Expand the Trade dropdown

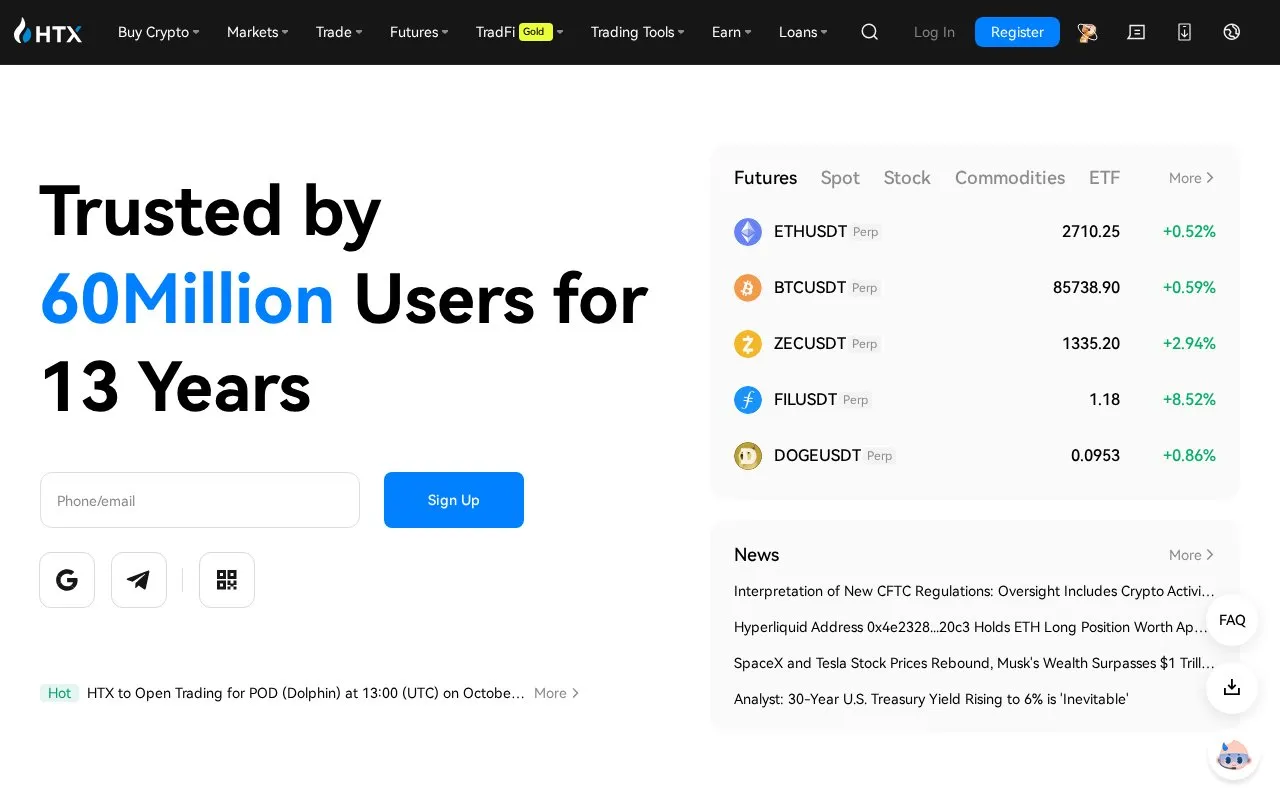click(x=339, y=32)
